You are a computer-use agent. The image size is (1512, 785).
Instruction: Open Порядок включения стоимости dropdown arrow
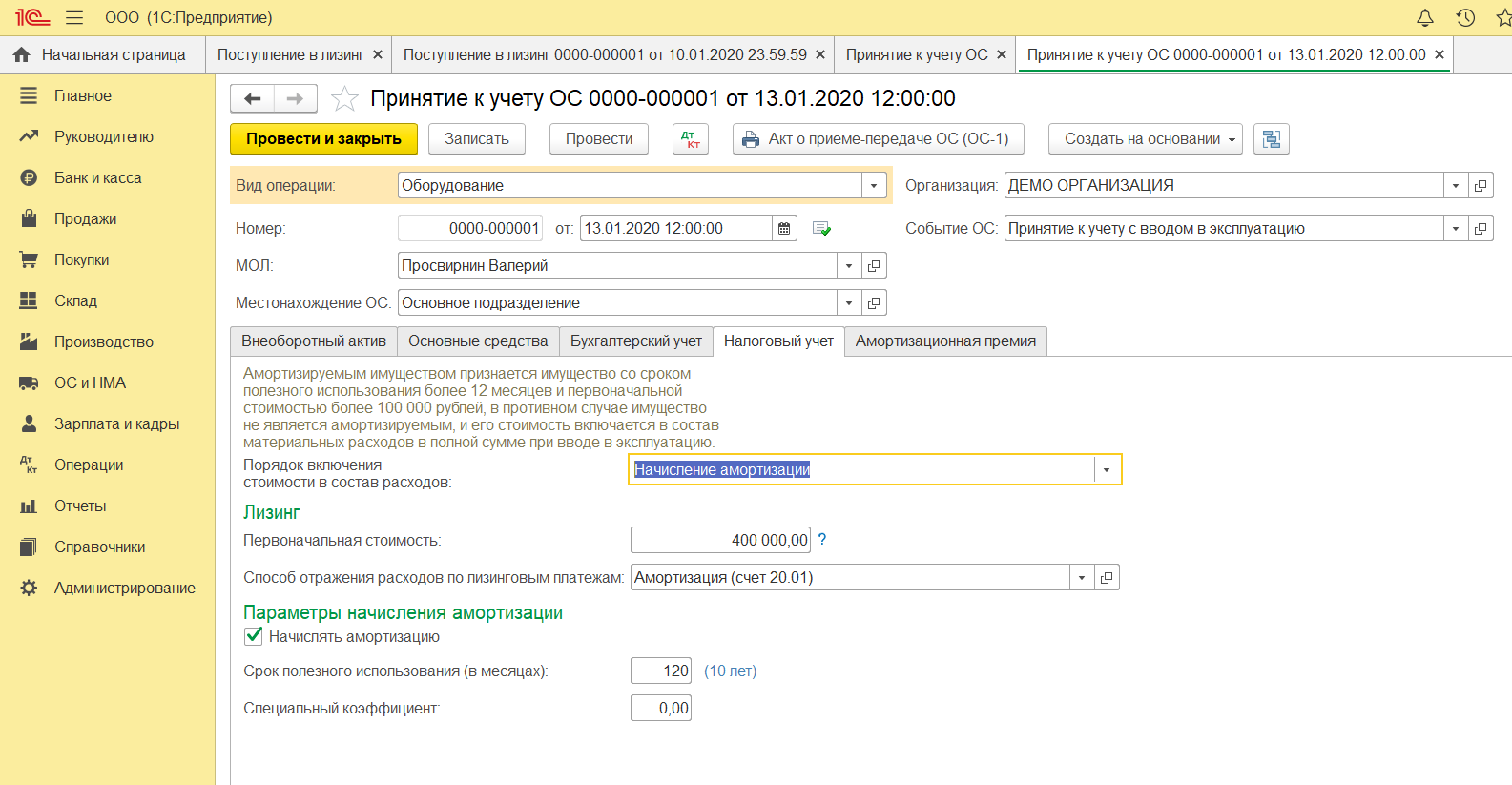pos(1107,470)
